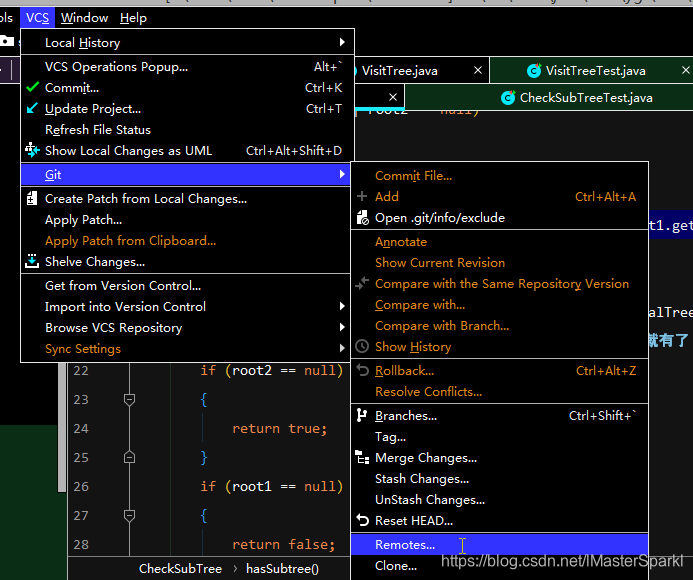Screen dimensions: 693x580
Task: Select Compare with... entry
Action: click(x=499, y=305)
